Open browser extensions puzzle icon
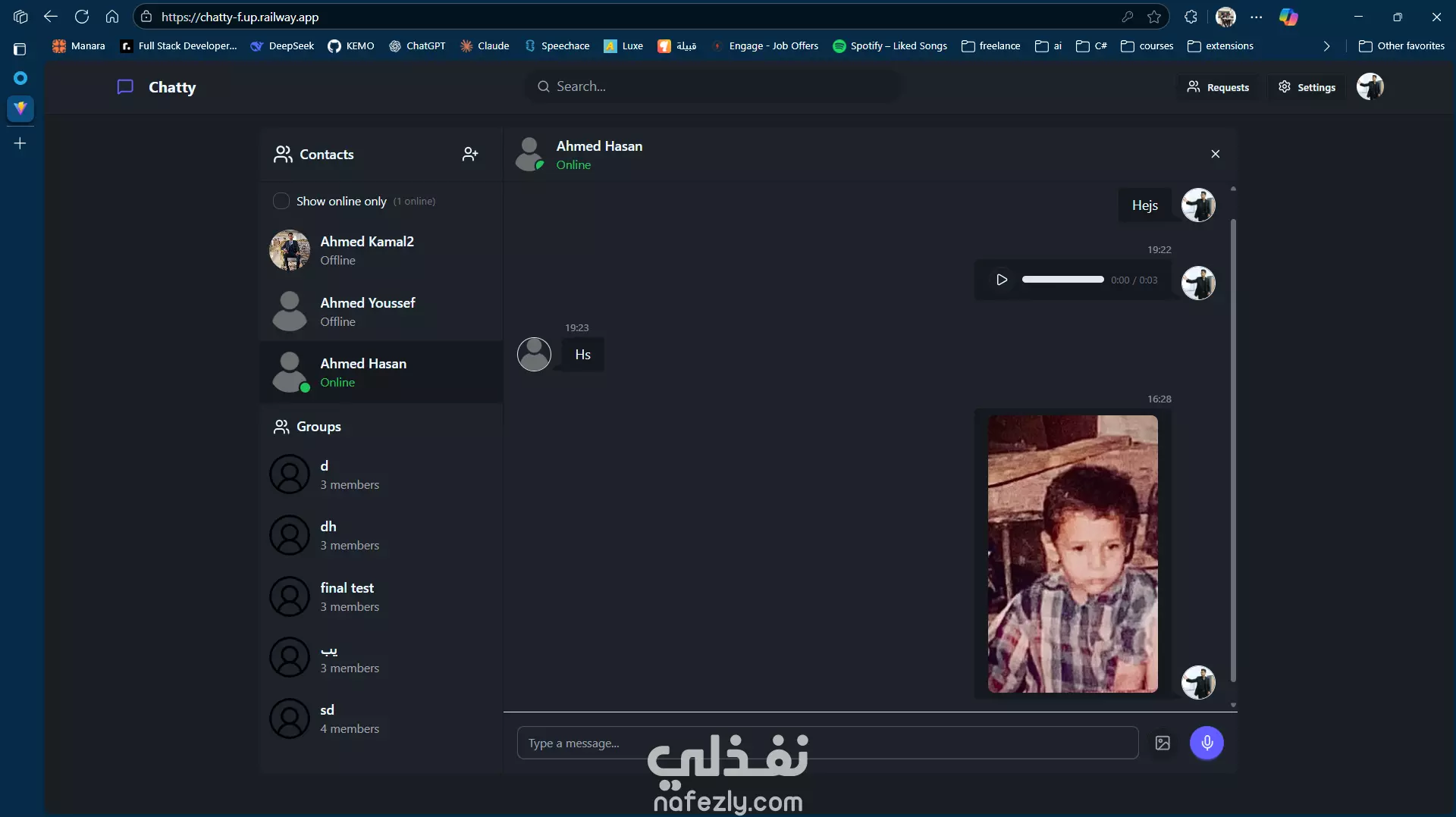This screenshot has width=1456, height=817. [1191, 17]
